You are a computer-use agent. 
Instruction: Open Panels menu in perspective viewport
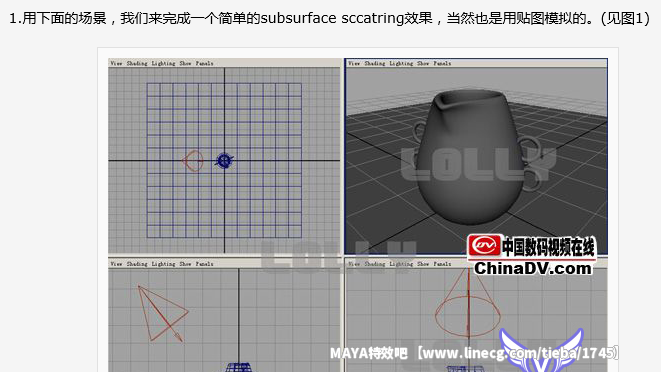(x=442, y=63)
